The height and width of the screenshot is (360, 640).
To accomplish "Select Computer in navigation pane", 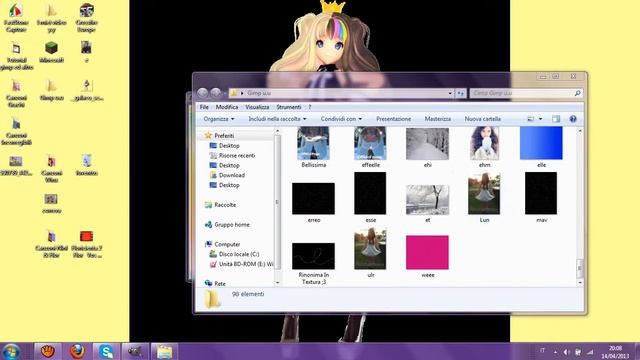I will pyautogui.click(x=222, y=244).
